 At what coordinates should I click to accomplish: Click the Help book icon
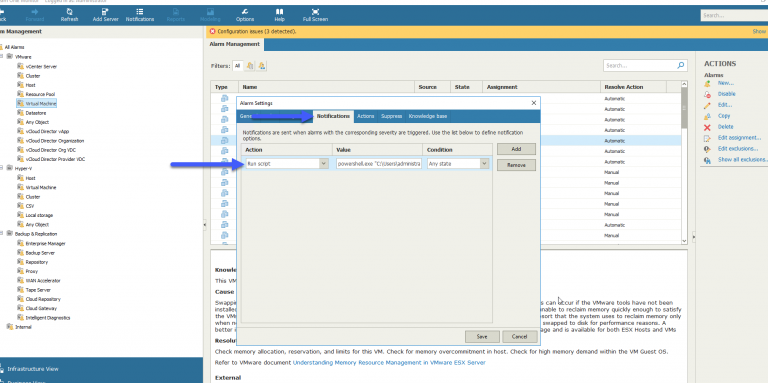(x=279, y=11)
